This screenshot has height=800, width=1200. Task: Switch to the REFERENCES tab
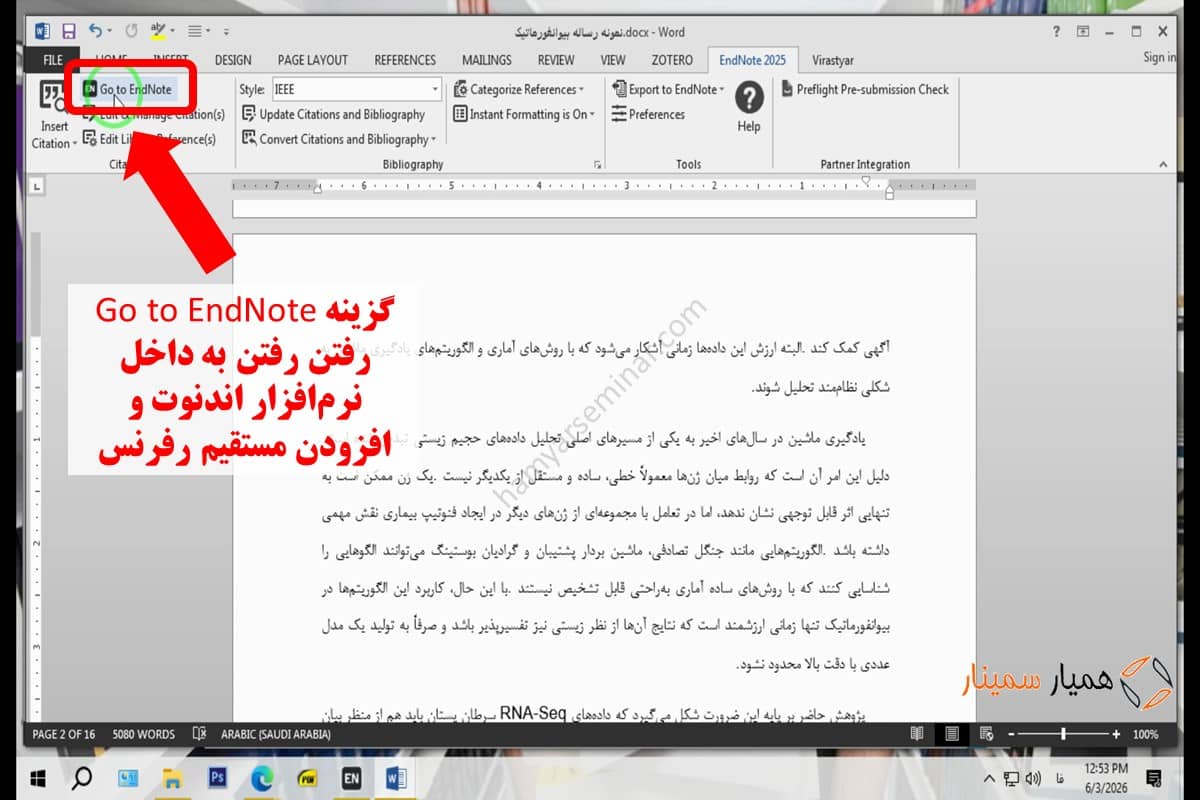pyautogui.click(x=405, y=60)
